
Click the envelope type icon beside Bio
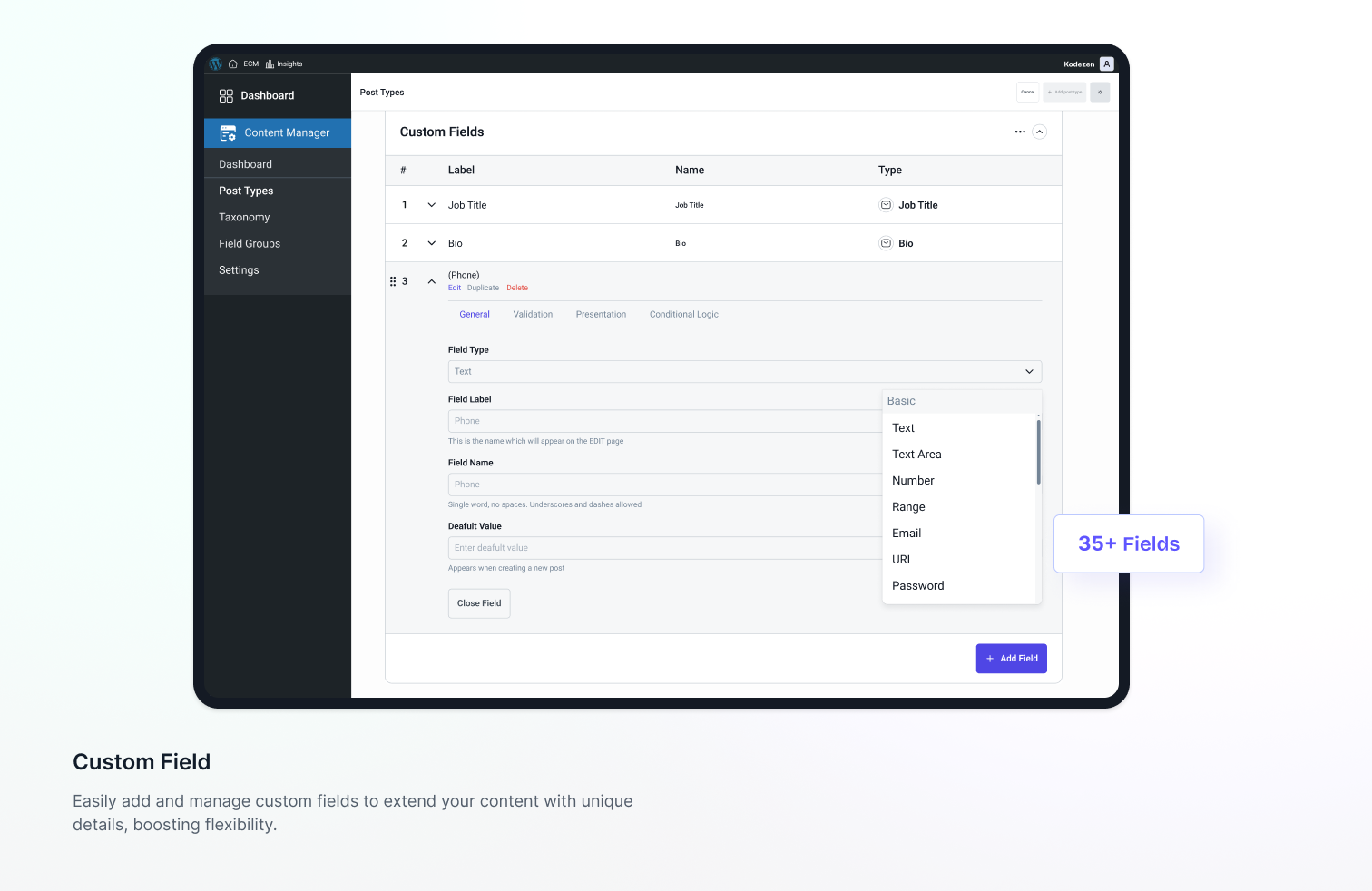885,242
